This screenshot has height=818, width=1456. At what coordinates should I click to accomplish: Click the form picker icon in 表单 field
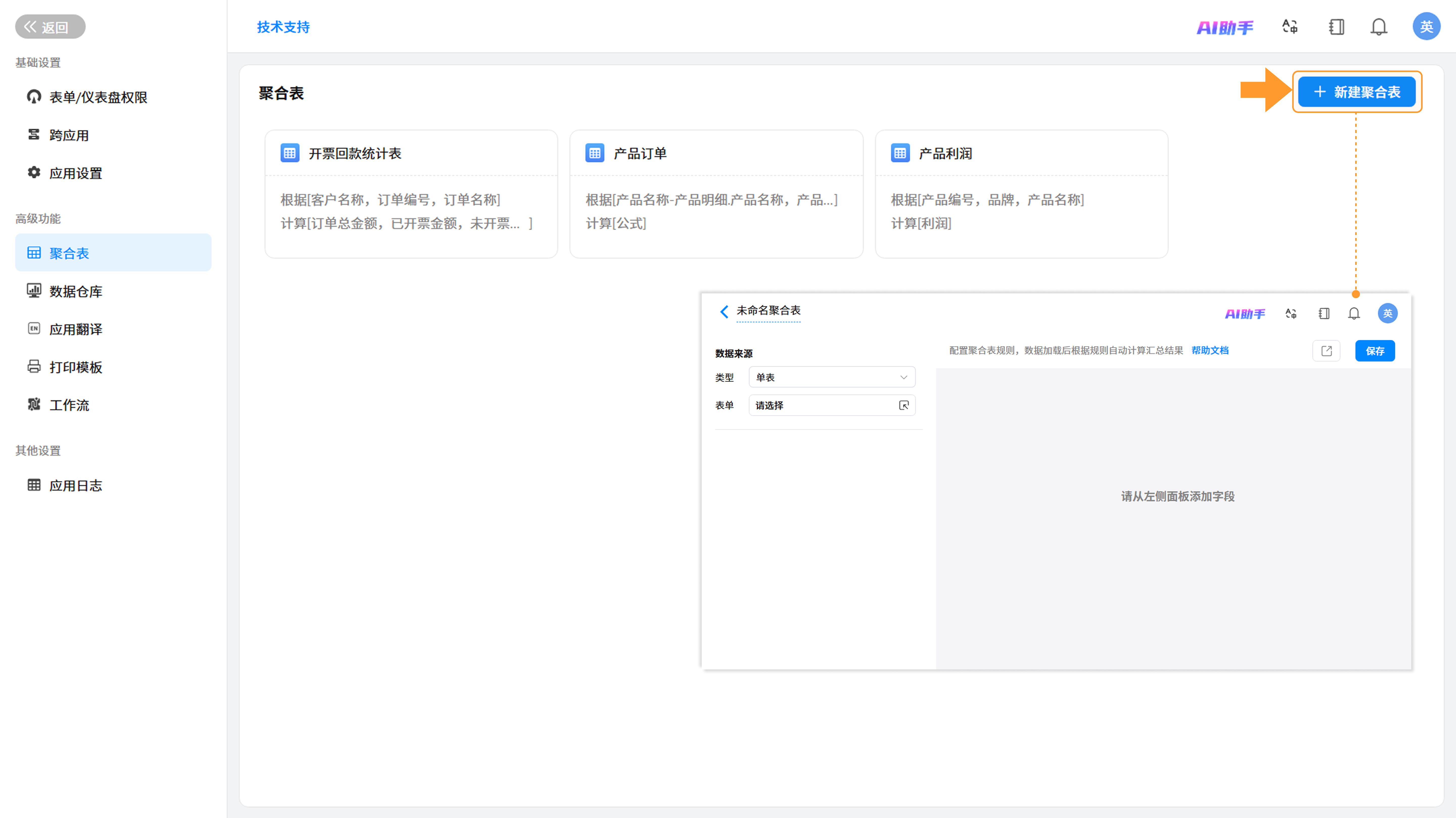pos(903,405)
